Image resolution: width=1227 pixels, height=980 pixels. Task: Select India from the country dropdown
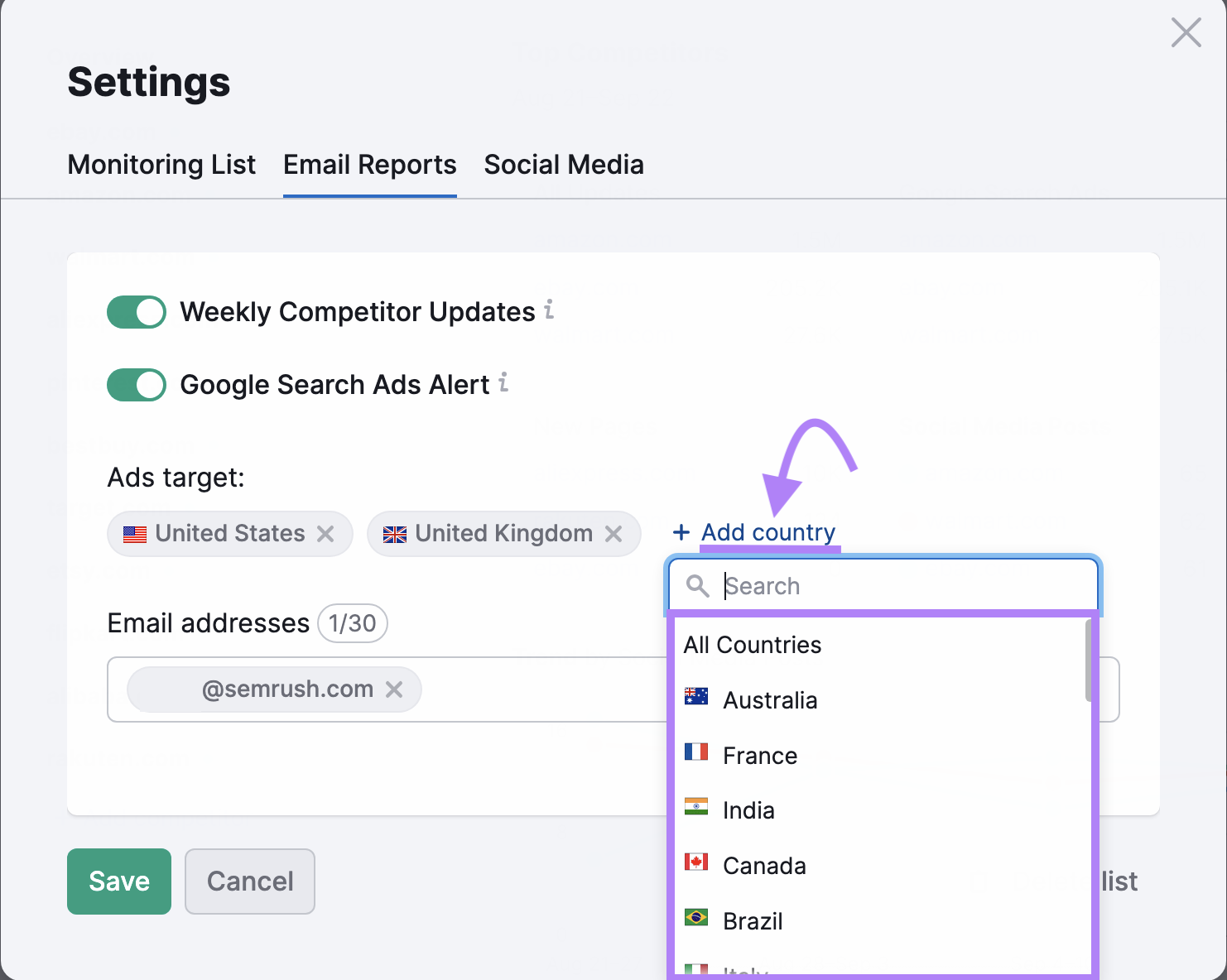coord(748,809)
